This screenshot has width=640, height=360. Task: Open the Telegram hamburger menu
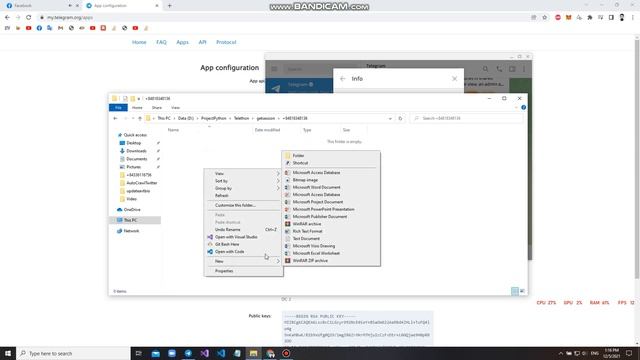pos(274,69)
